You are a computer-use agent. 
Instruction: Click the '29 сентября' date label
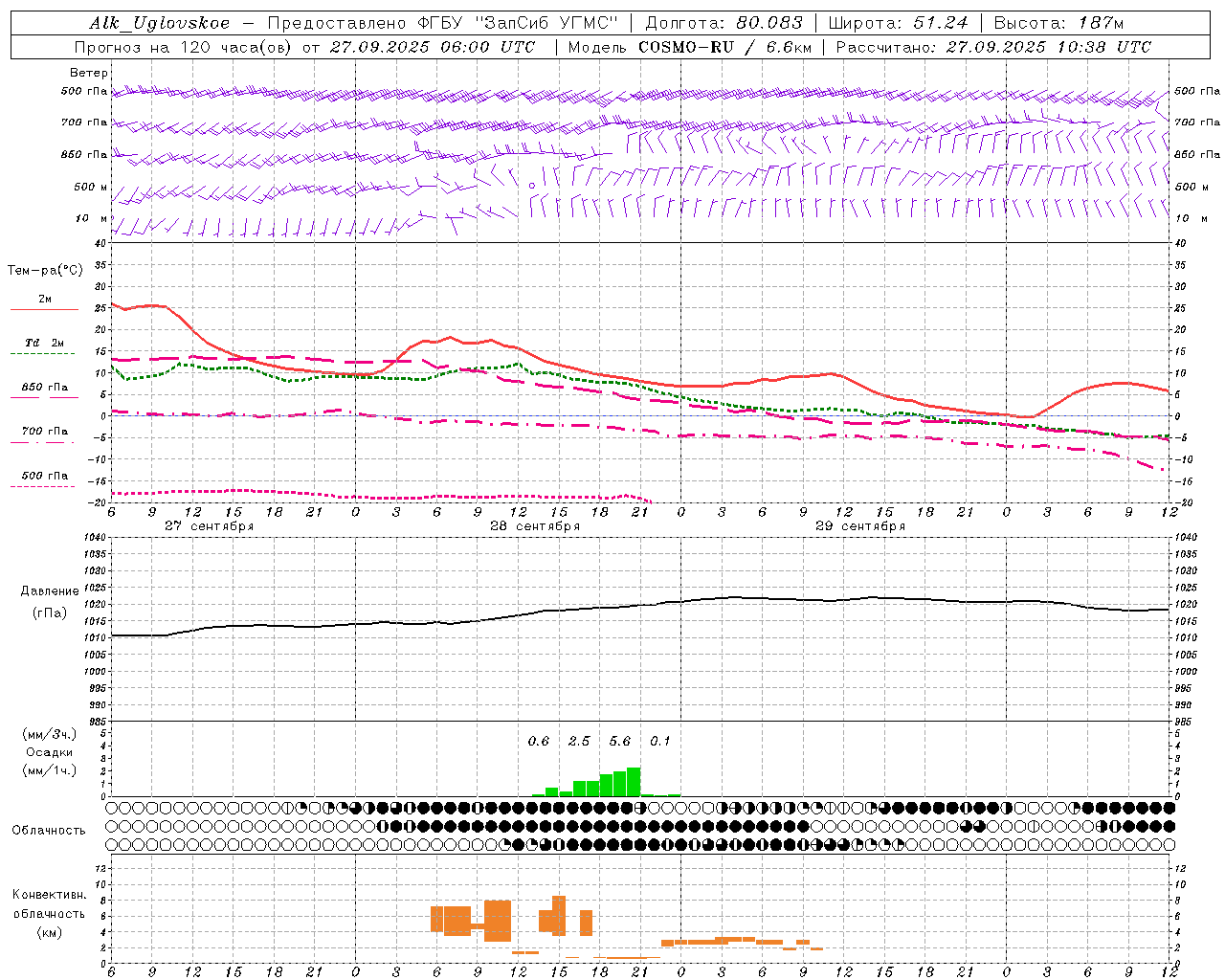(x=859, y=526)
